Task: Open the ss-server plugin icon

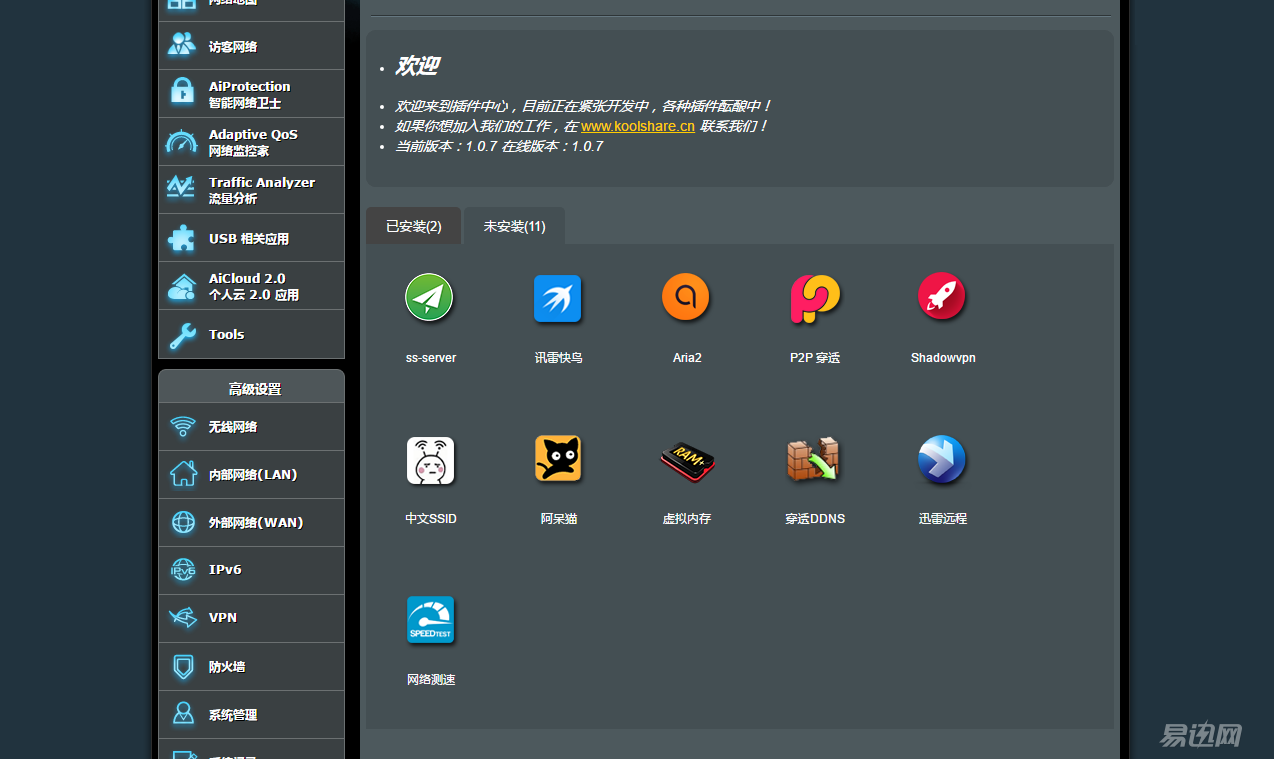Action: pos(430,299)
